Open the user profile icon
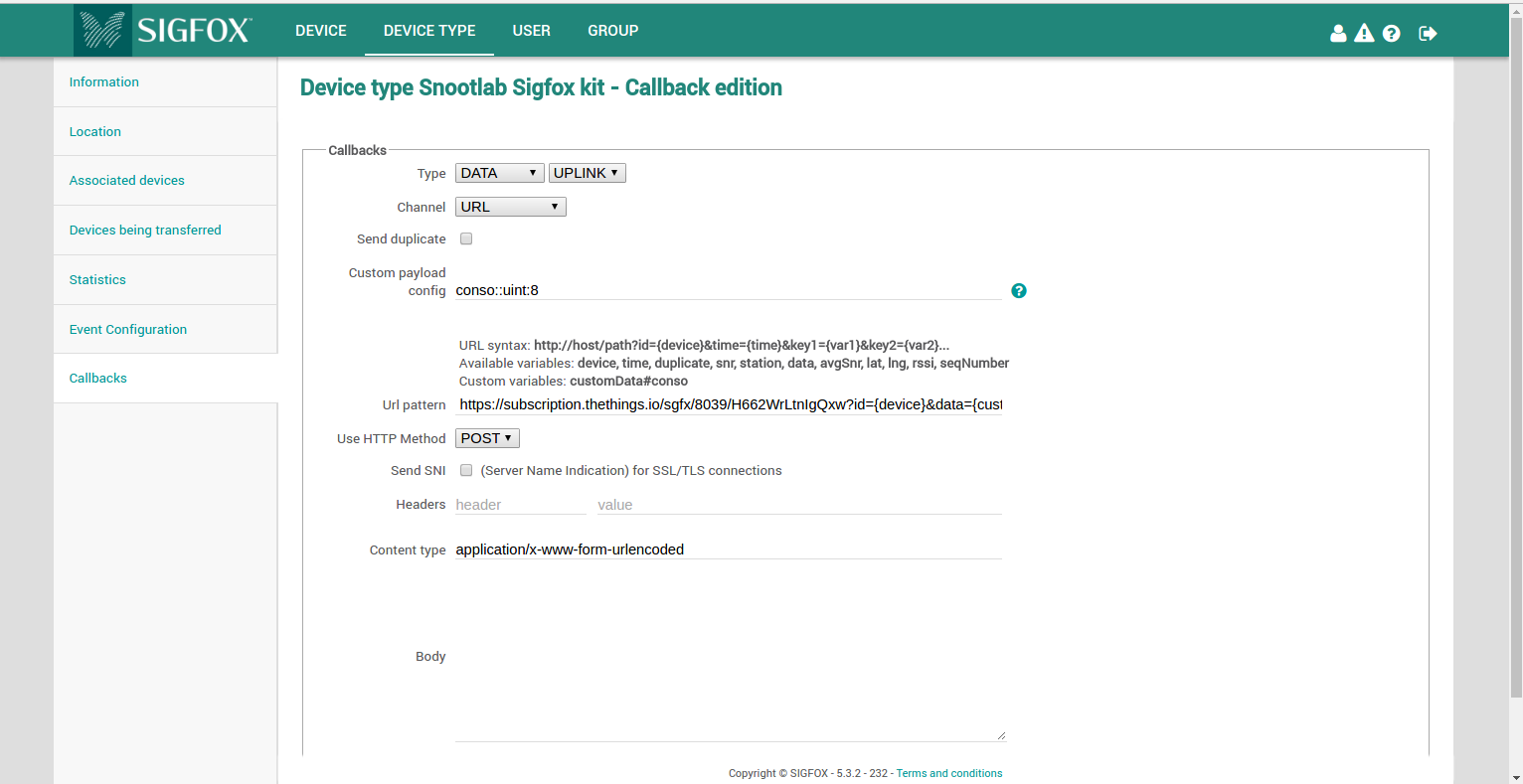The height and width of the screenshot is (784, 1523). (1338, 33)
